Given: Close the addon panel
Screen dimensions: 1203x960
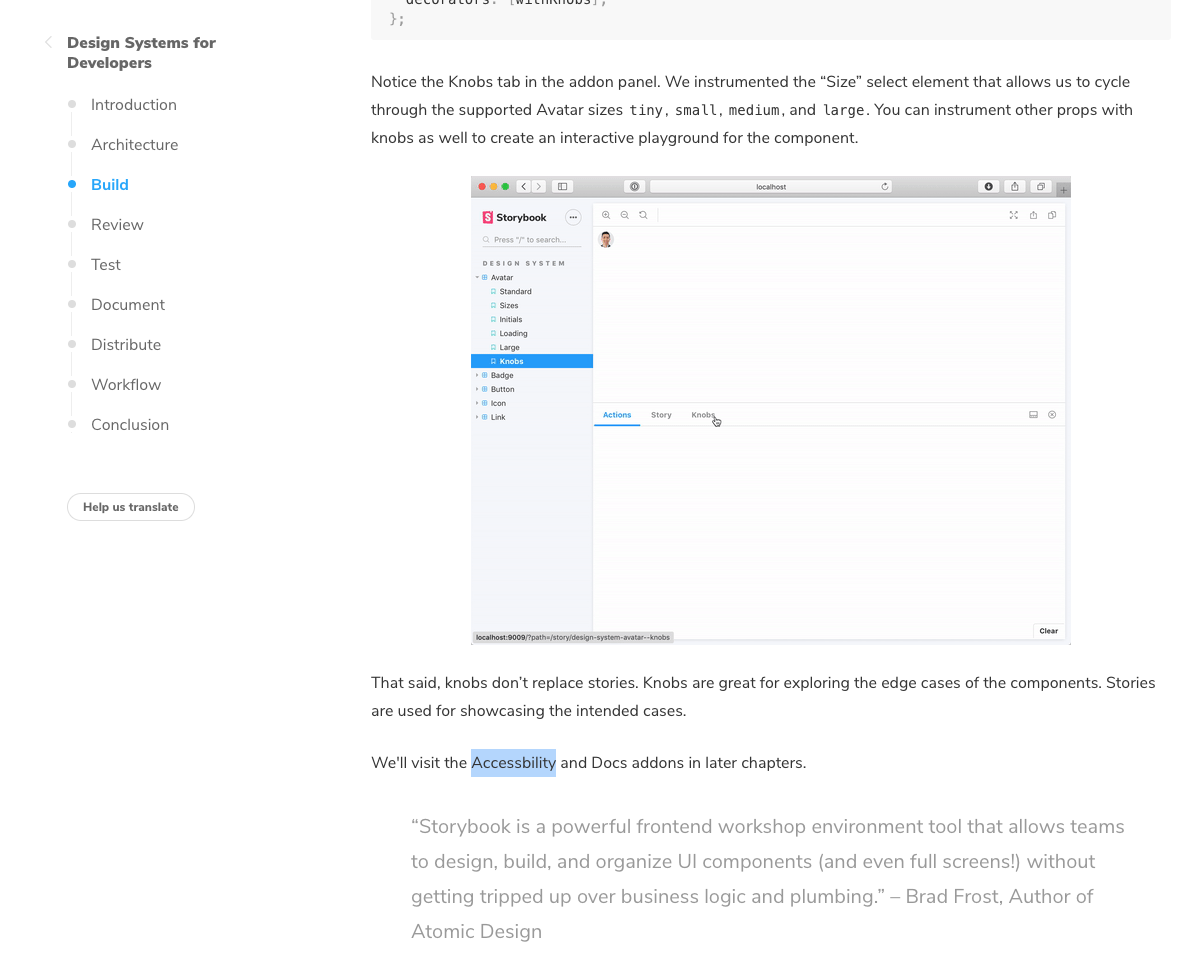Looking at the screenshot, I should [x=1051, y=414].
